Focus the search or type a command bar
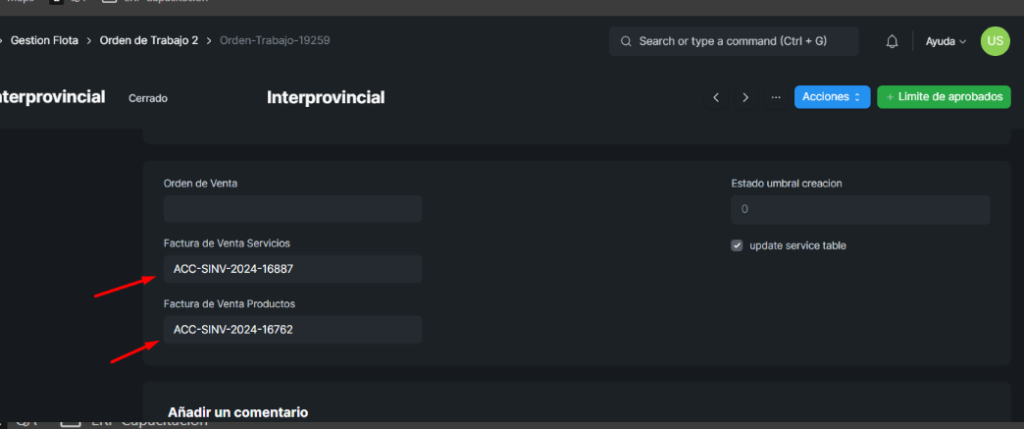The height and width of the screenshot is (429, 1024). click(733, 41)
